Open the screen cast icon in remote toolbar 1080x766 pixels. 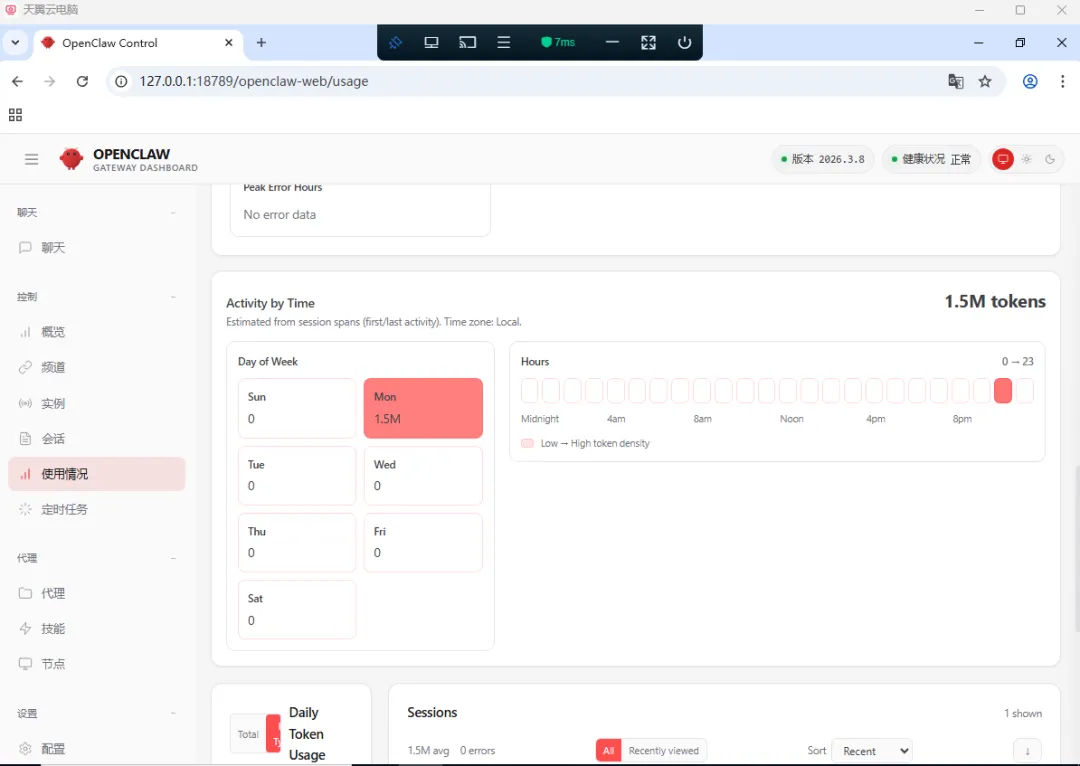click(468, 43)
